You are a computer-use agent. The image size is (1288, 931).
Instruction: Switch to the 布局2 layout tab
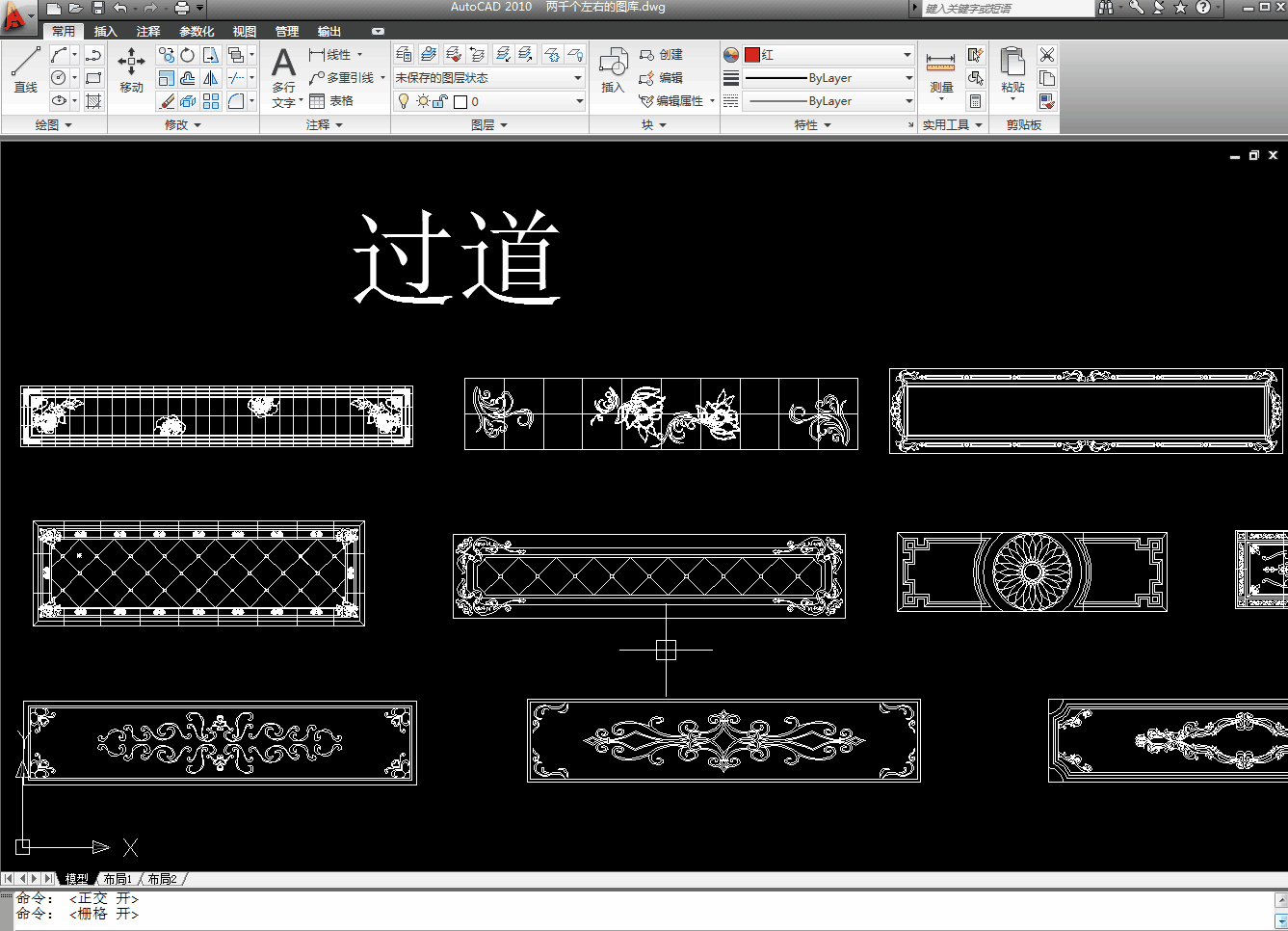162,879
